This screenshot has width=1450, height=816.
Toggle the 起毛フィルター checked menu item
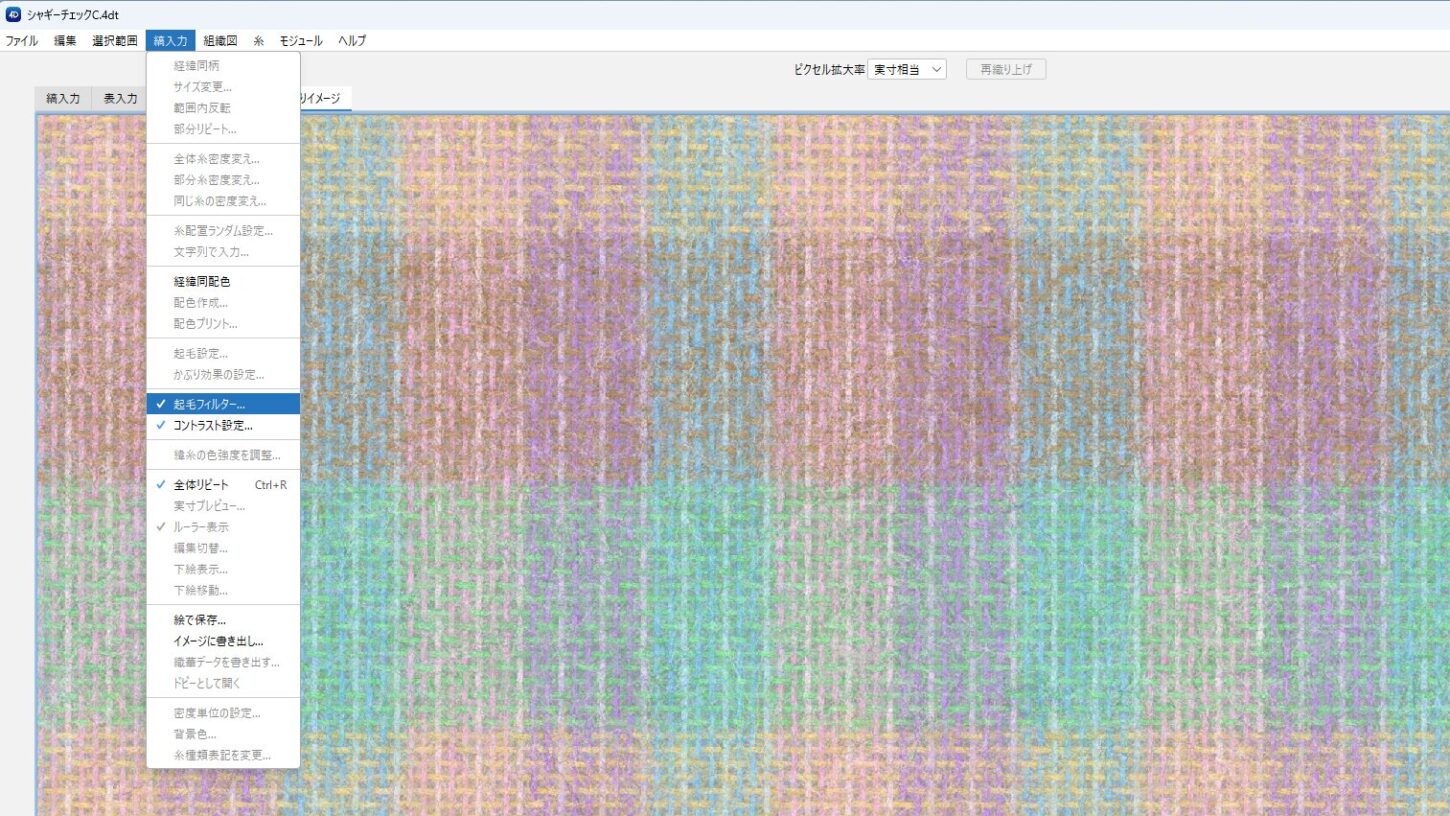pyautogui.click(x=209, y=404)
